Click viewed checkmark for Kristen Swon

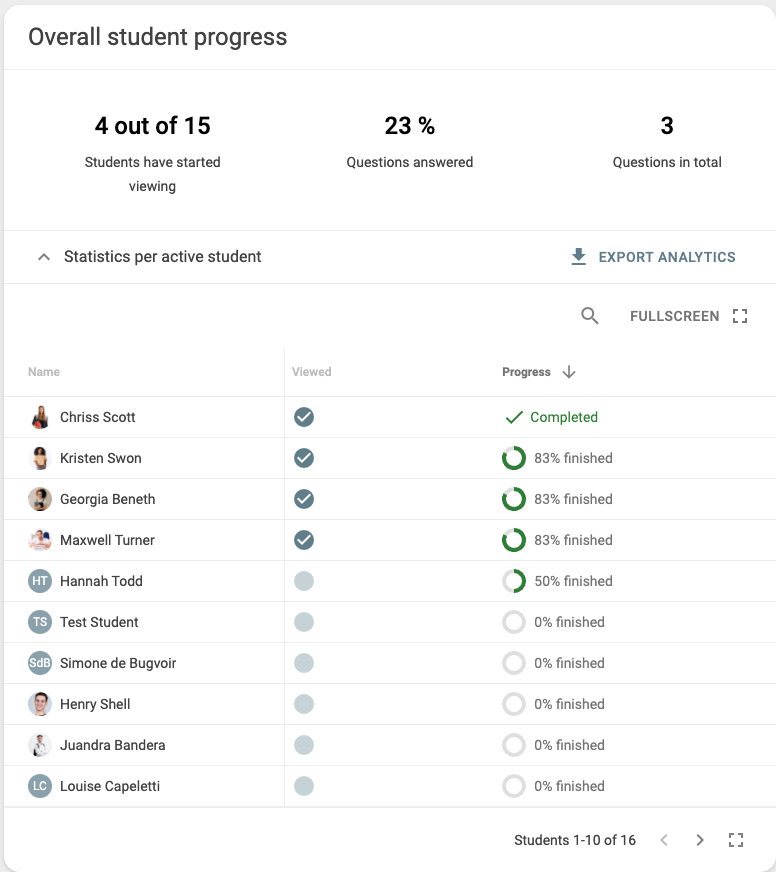[304, 458]
